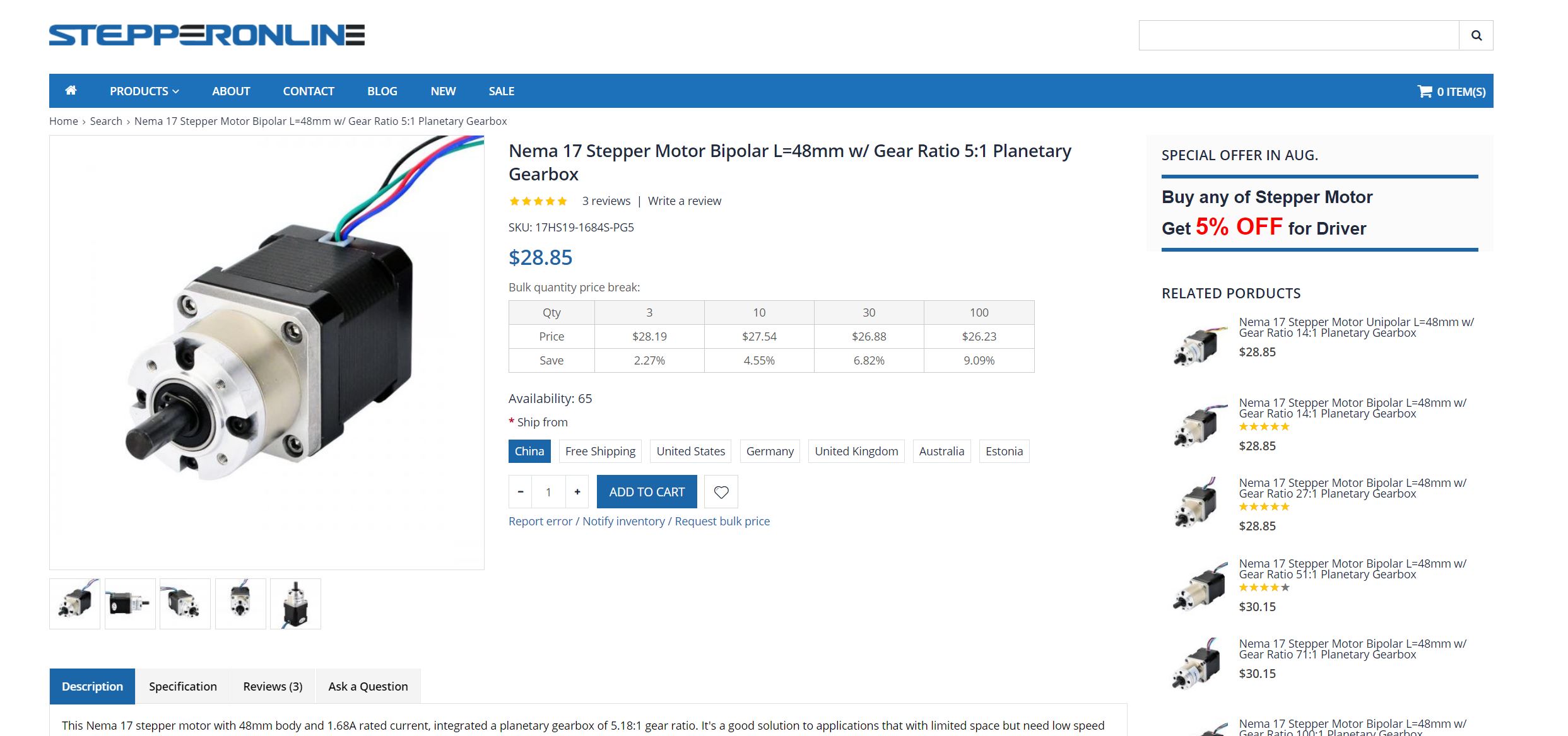1568x736 pixels.
Task: Open the shopping cart icon
Action: (x=1425, y=91)
